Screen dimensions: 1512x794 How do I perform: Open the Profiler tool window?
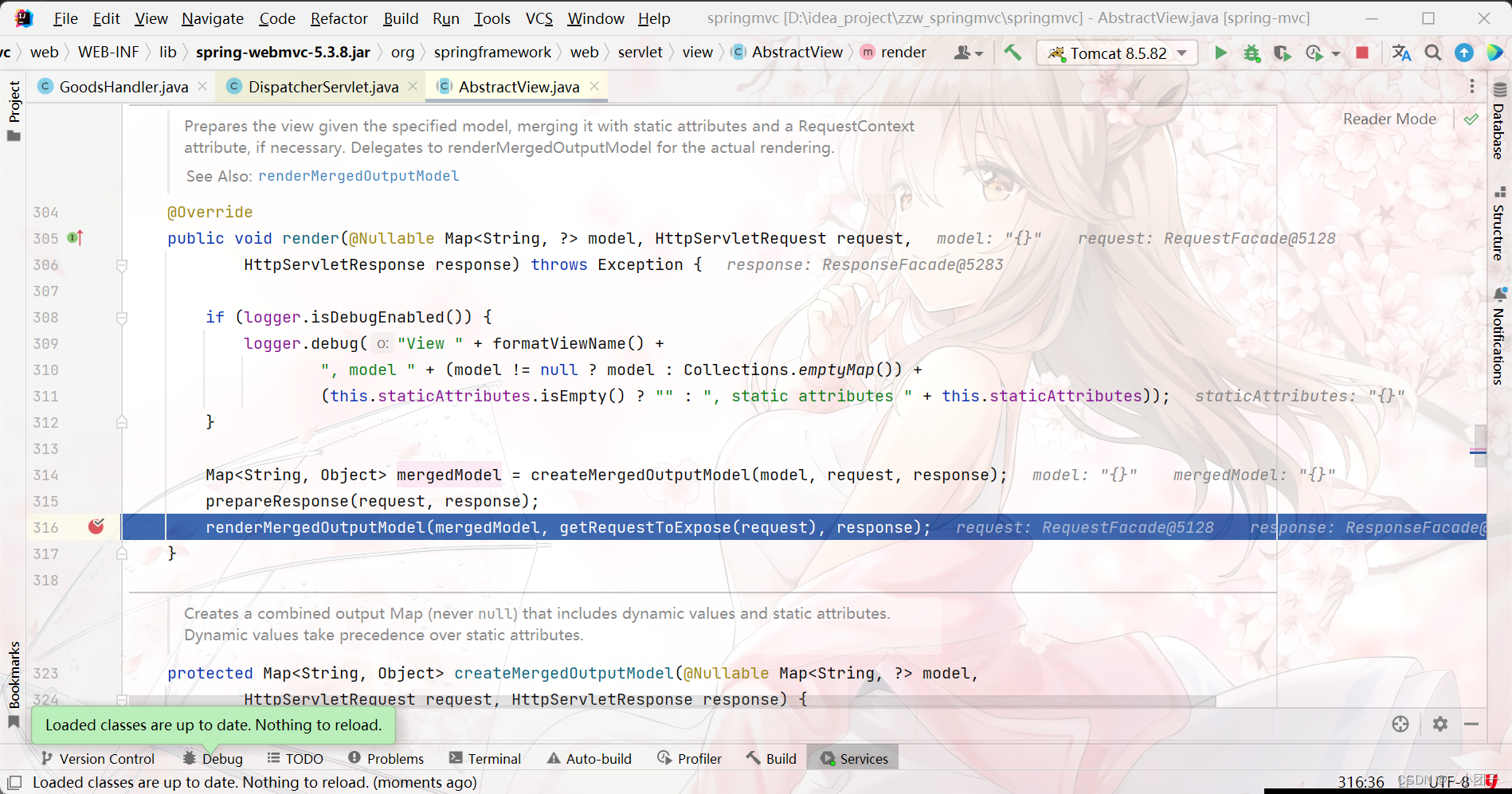pyautogui.click(x=690, y=759)
